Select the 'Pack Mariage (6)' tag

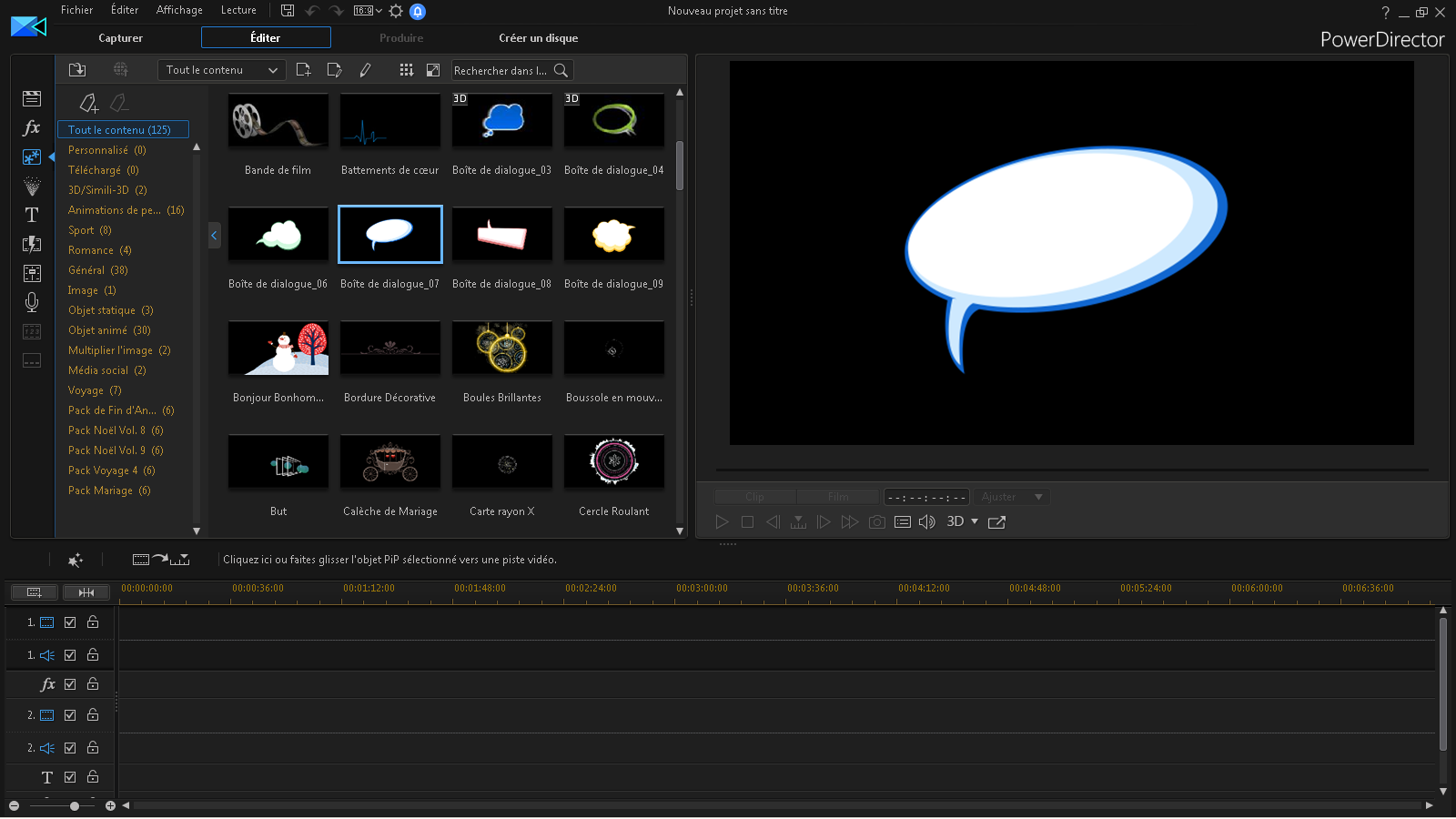(109, 490)
